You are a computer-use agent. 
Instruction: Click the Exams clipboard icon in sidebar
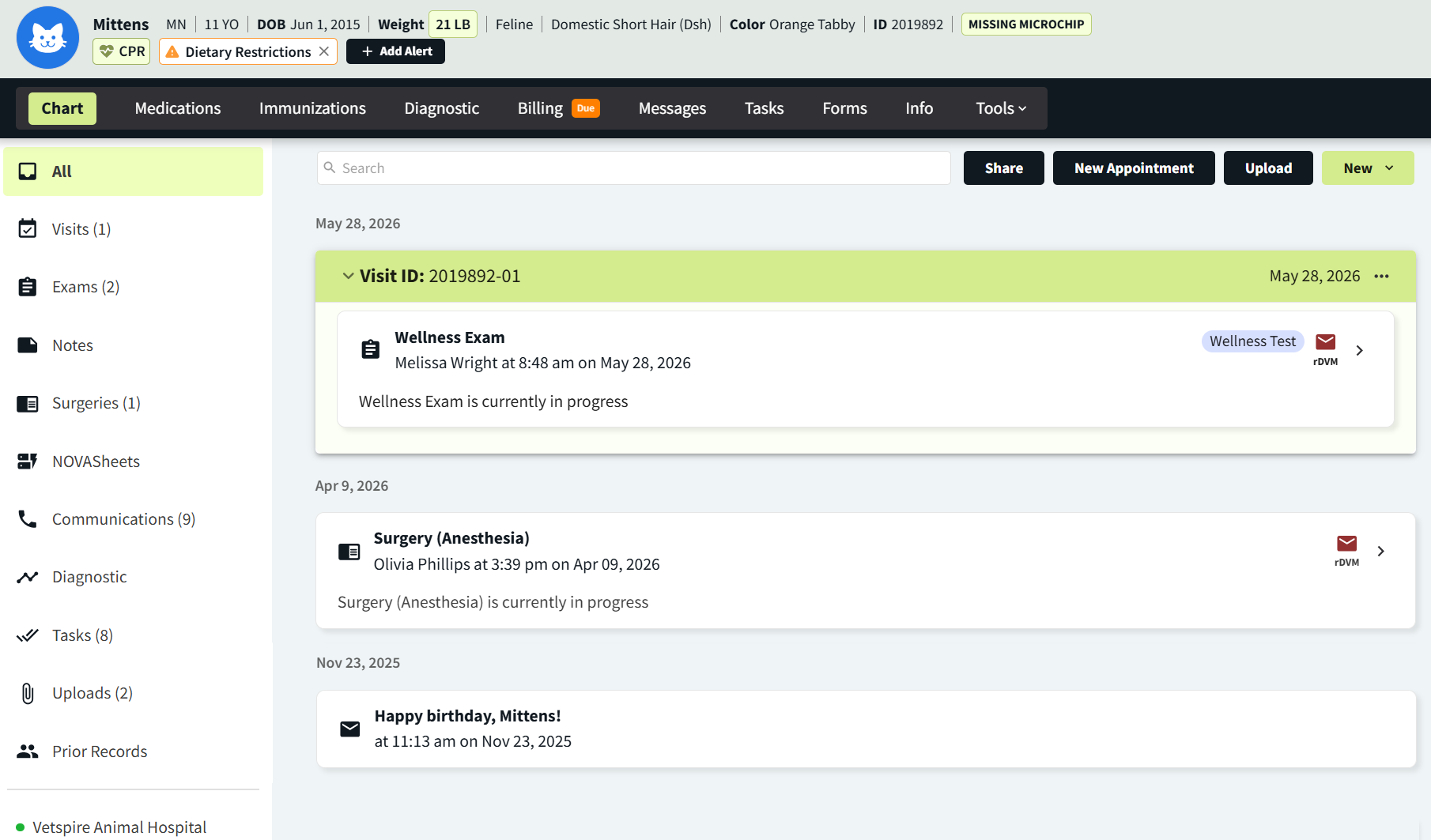pyautogui.click(x=28, y=287)
